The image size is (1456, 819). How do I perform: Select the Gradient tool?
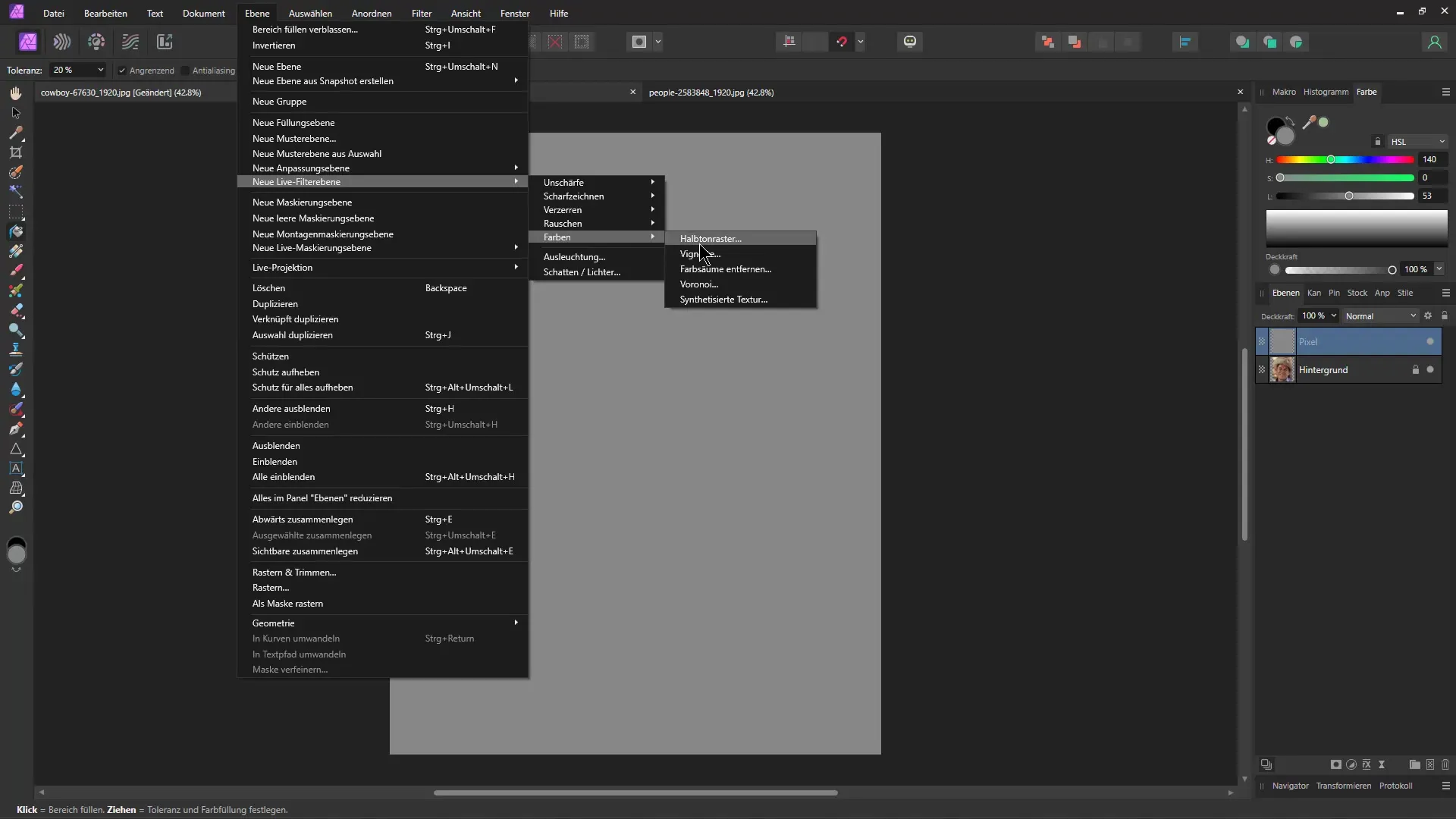pyautogui.click(x=16, y=251)
